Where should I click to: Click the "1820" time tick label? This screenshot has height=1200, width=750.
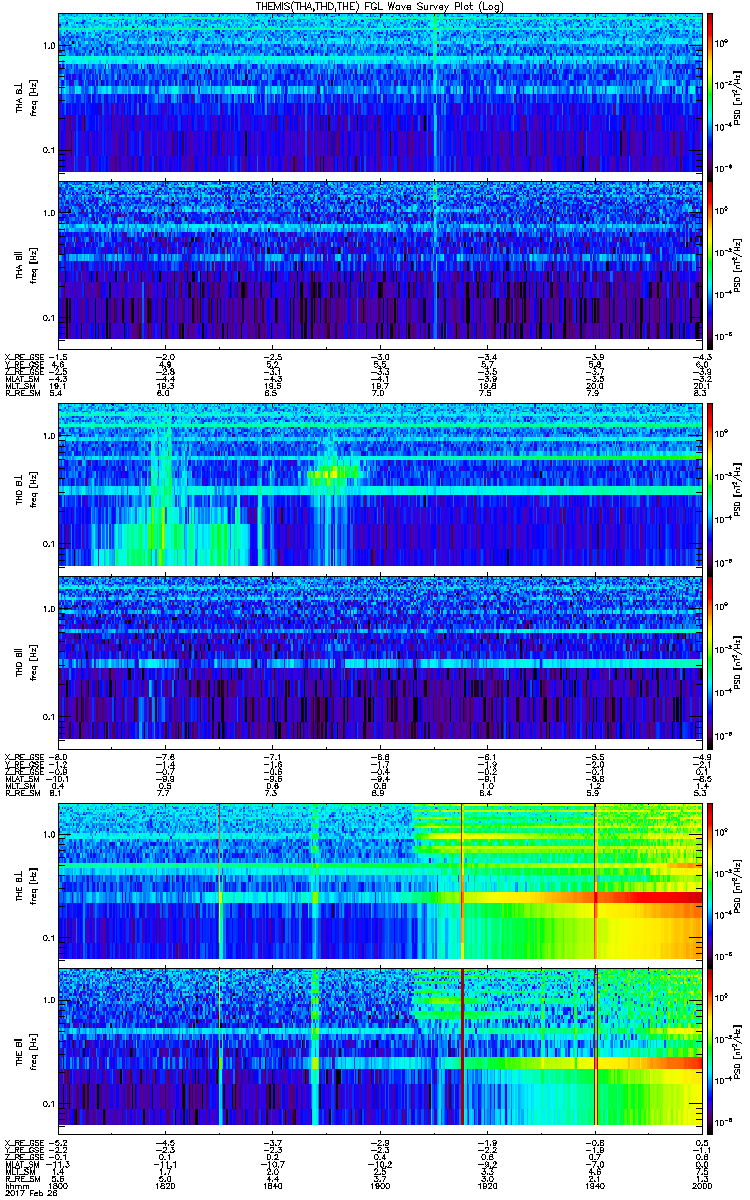pyautogui.click(x=164, y=1184)
